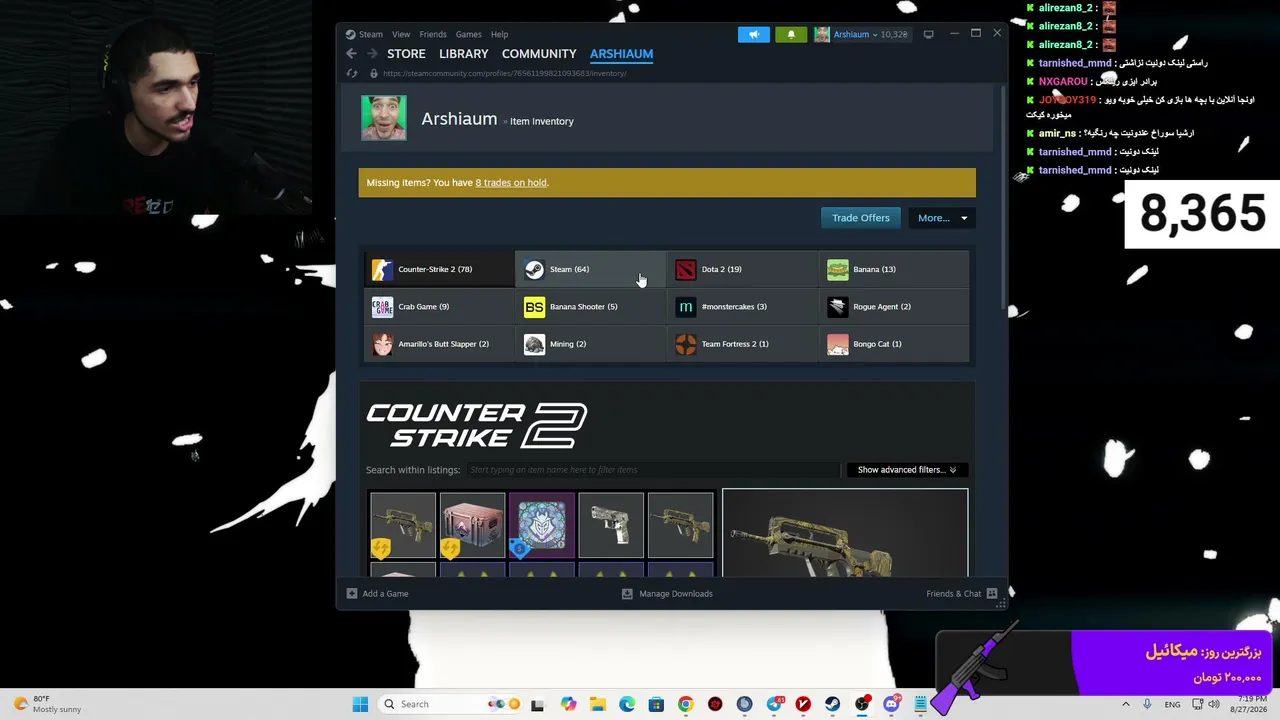The height and width of the screenshot is (720, 1280).
Task: Go to the LIBRARY section
Action: [464, 54]
